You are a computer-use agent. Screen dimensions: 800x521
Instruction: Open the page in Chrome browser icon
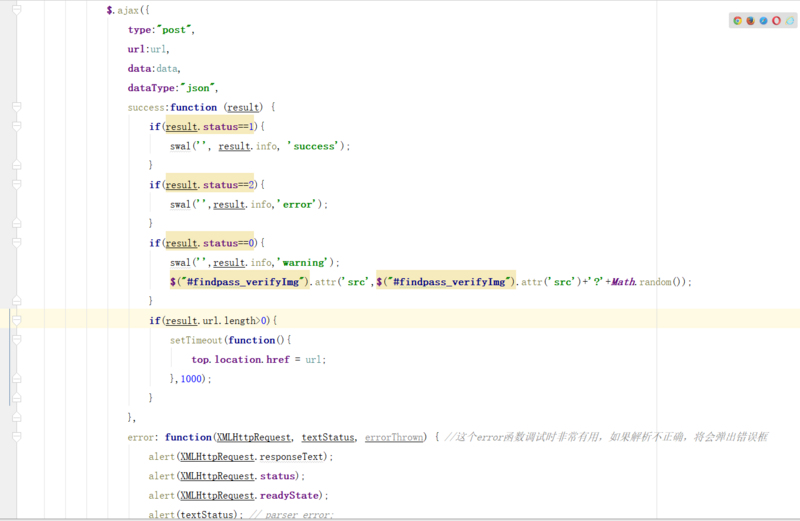point(737,21)
